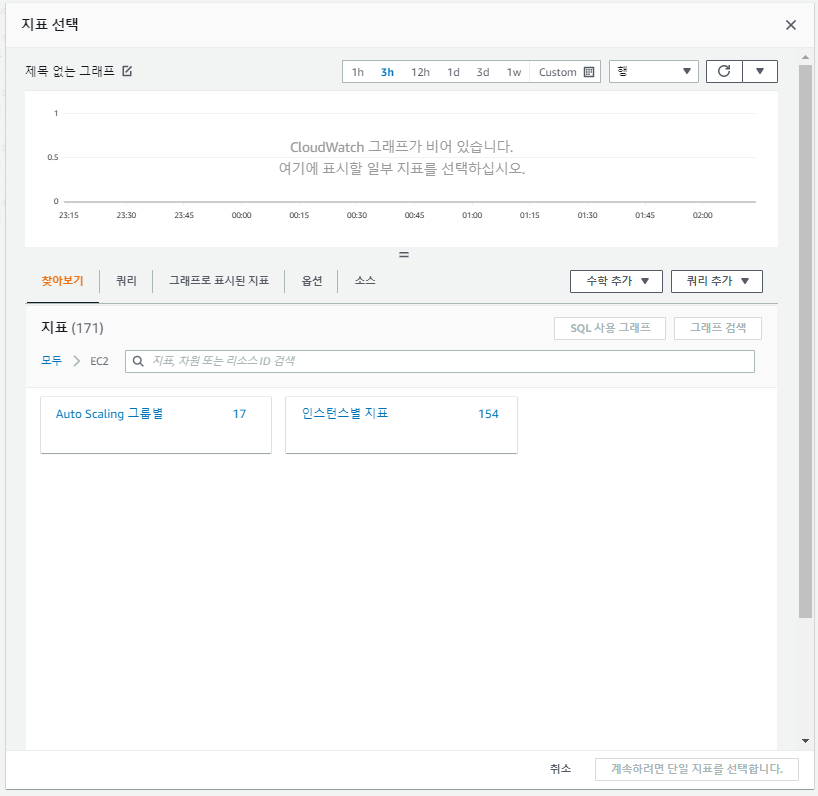
Task: Switch to the 옵션 tab
Action: click(x=312, y=281)
